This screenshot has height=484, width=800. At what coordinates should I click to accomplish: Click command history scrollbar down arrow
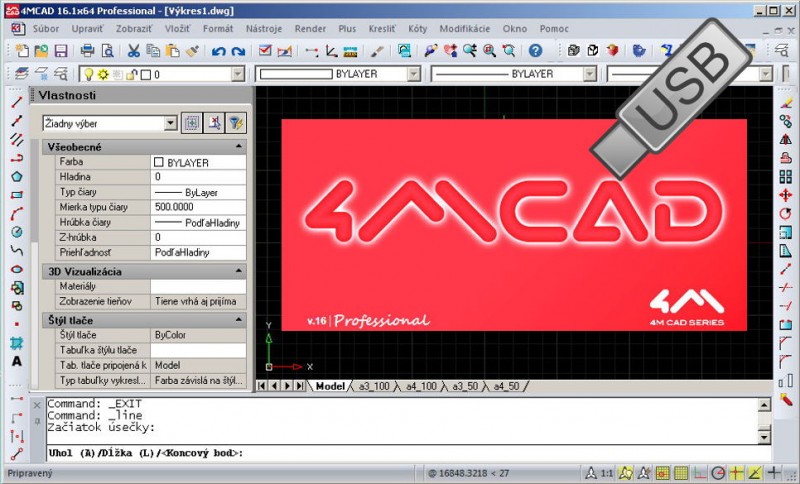click(764, 437)
